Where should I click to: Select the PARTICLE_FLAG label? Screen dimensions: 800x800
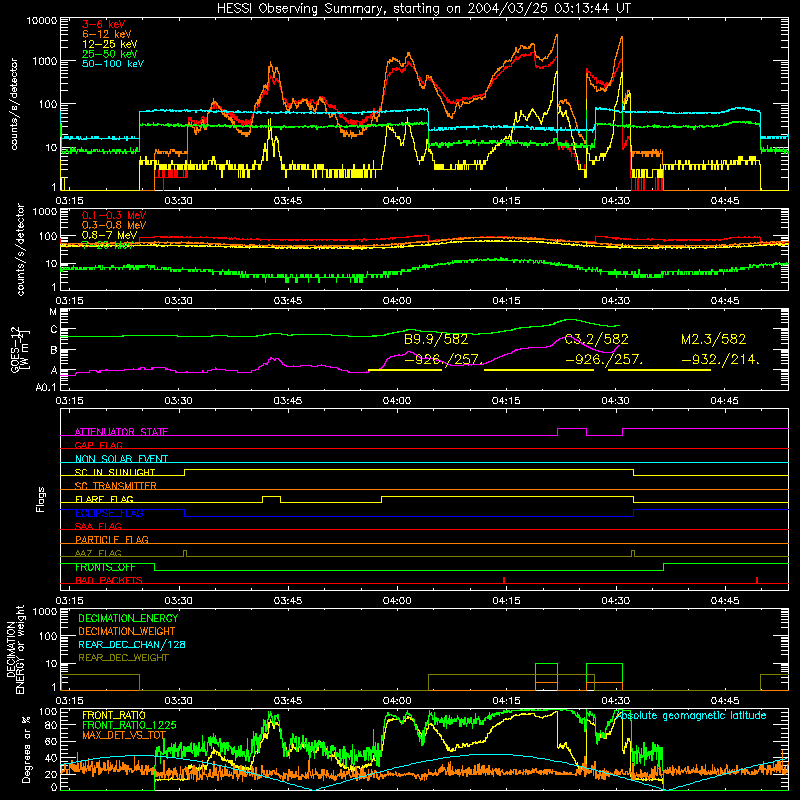tap(112, 539)
